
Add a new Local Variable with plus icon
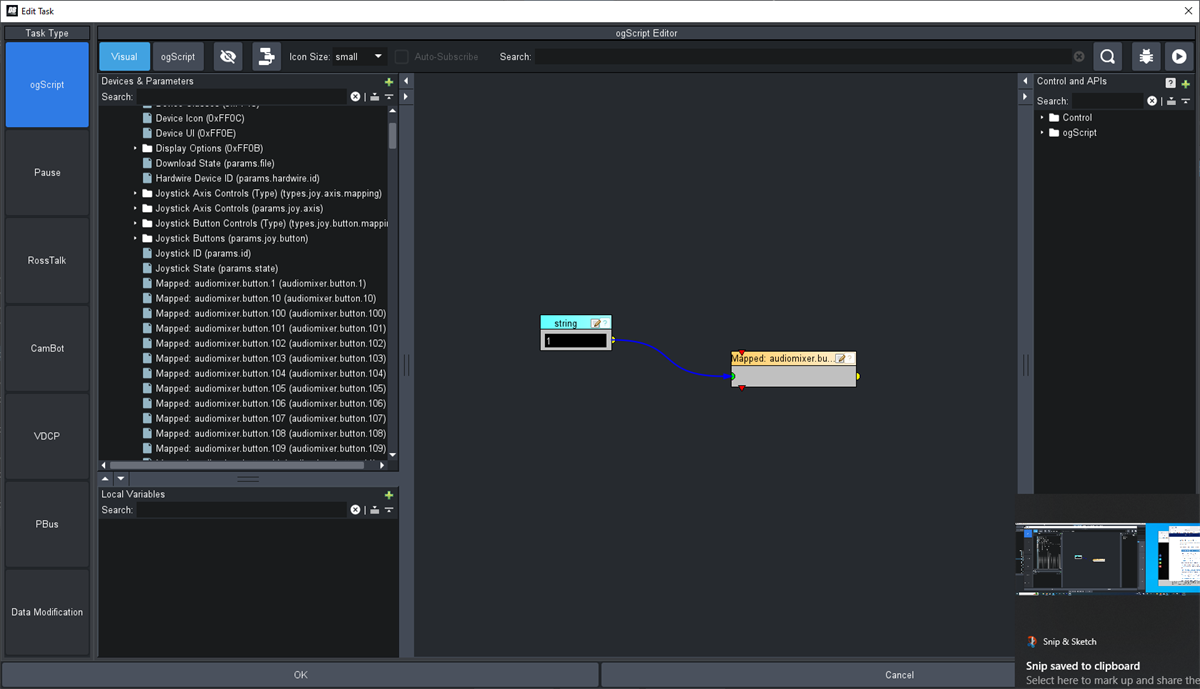pyautogui.click(x=389, y=495)
